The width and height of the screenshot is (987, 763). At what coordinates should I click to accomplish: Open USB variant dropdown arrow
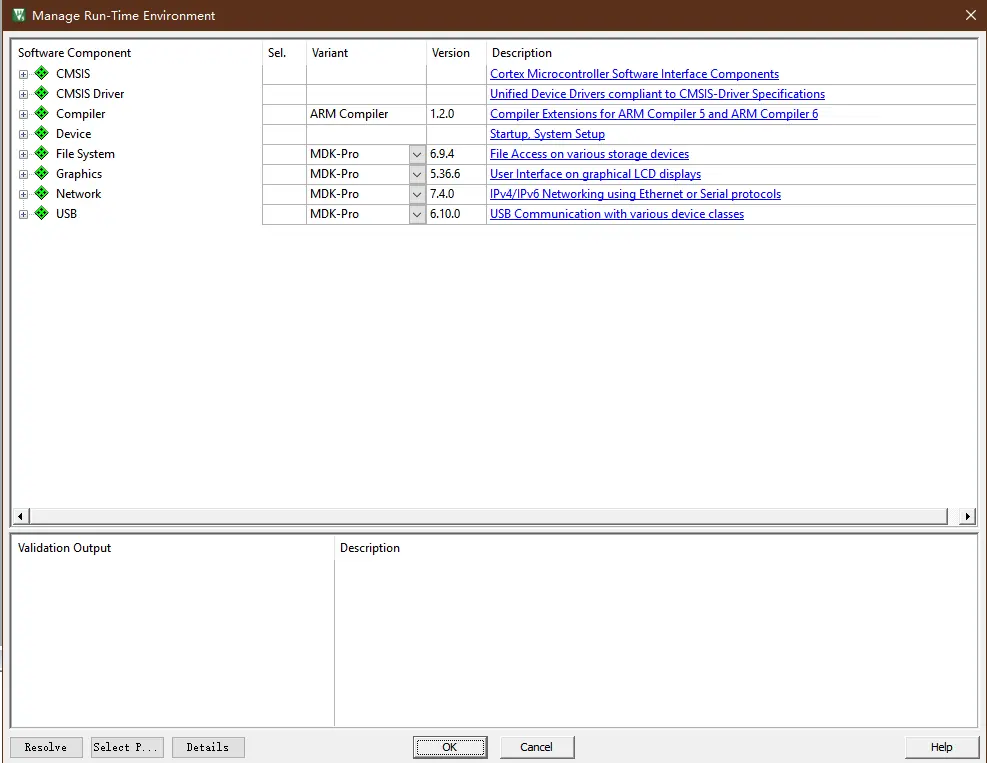pos(417,214)
